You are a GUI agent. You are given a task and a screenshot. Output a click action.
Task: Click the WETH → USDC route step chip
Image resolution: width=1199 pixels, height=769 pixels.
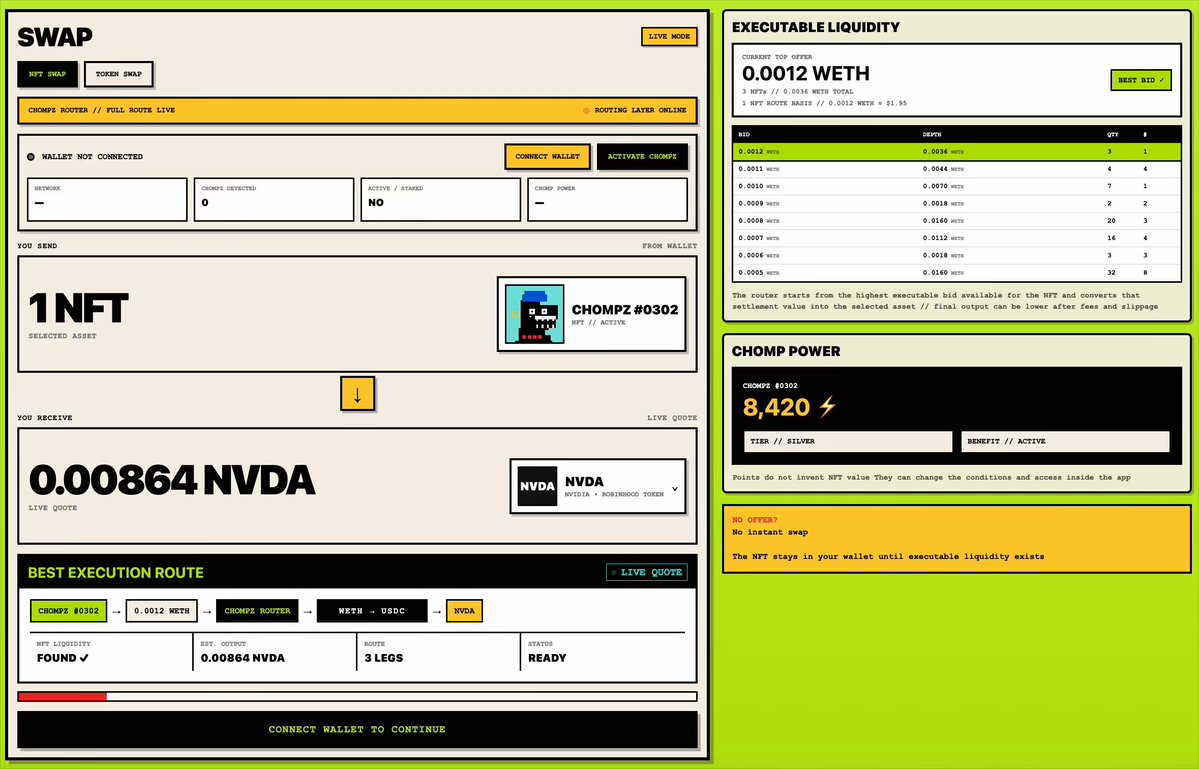click(372, 611)
